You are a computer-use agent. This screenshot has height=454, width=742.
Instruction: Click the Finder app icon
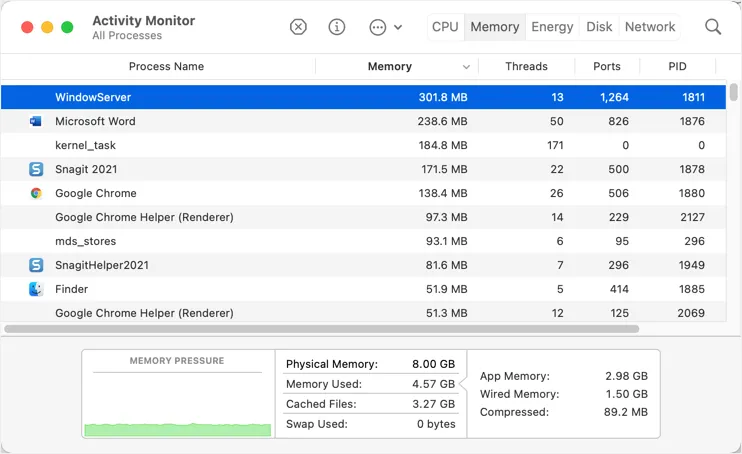[x=36, y=289]
